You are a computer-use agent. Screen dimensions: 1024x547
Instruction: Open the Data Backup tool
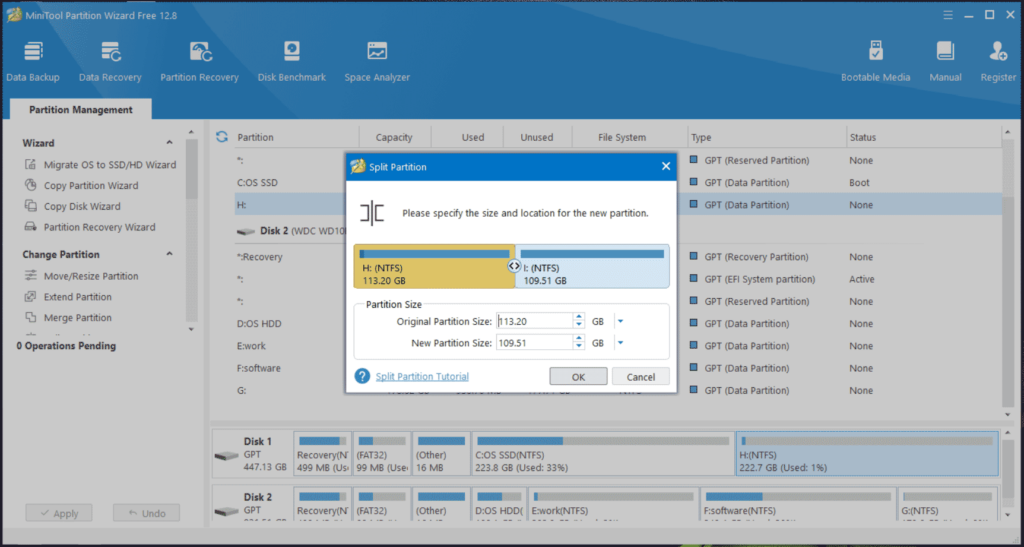[33, 62]
